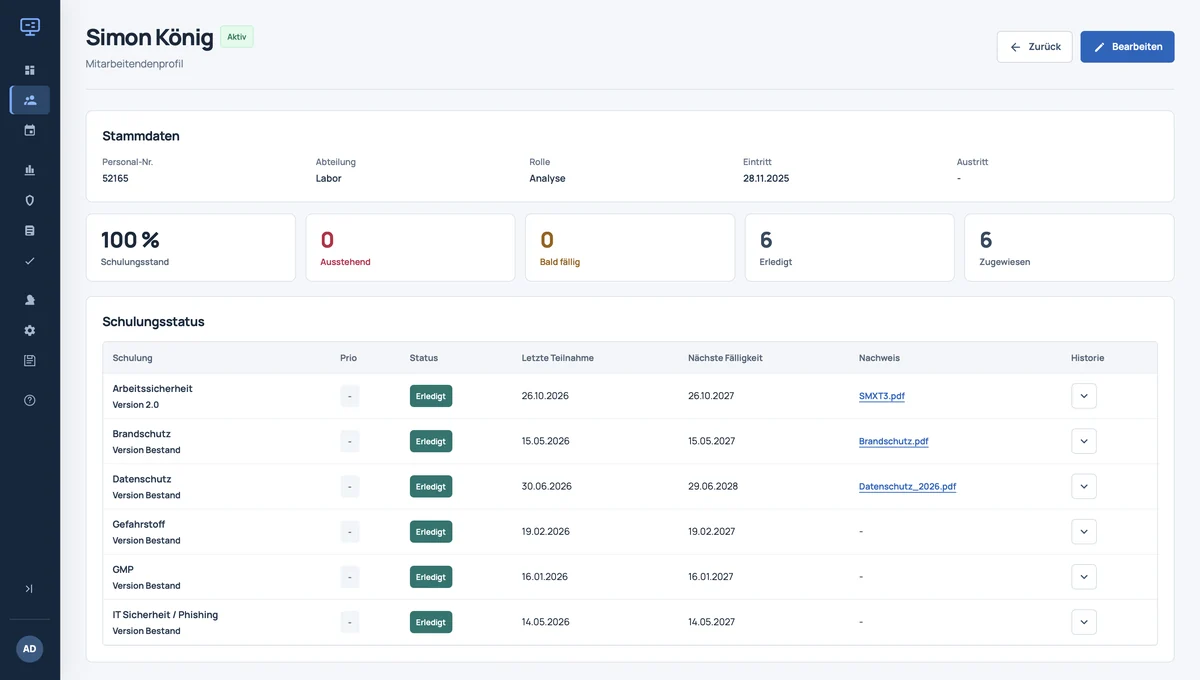The image size is (1200, 680).
Task: Go back with the Zurück button
Action: tap(1035, 47)
